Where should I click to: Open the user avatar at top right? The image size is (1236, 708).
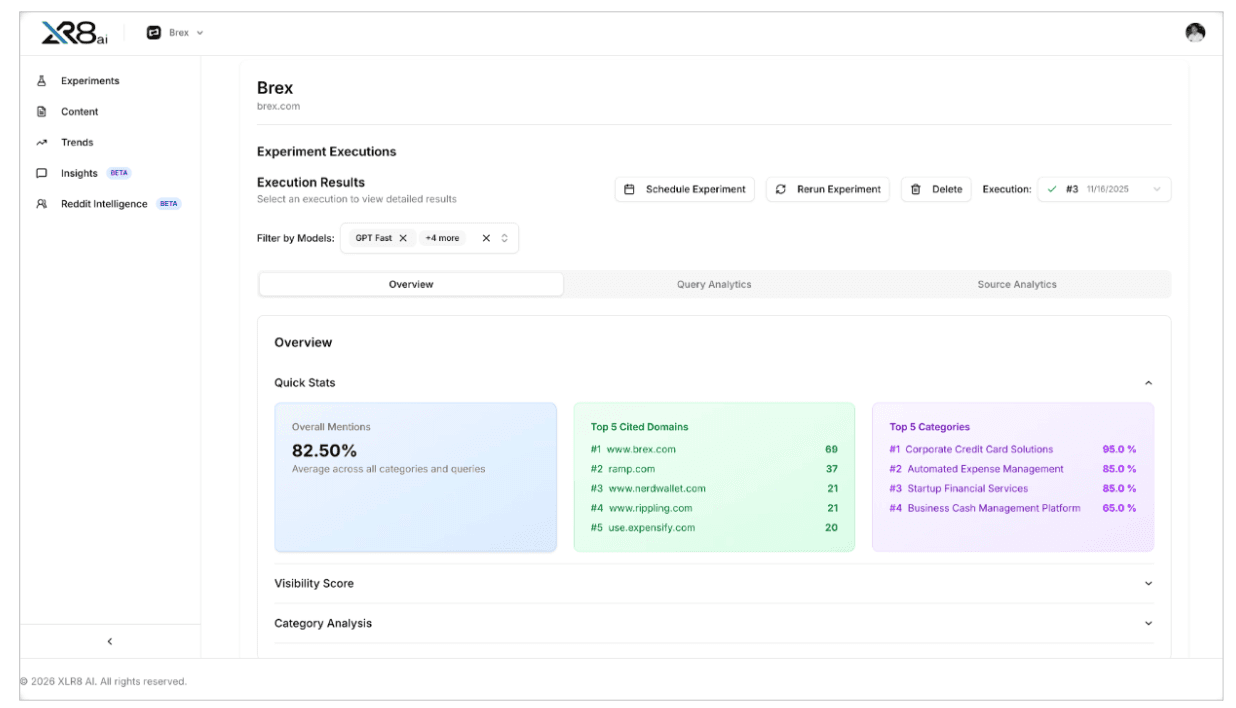pos(1194,30)
